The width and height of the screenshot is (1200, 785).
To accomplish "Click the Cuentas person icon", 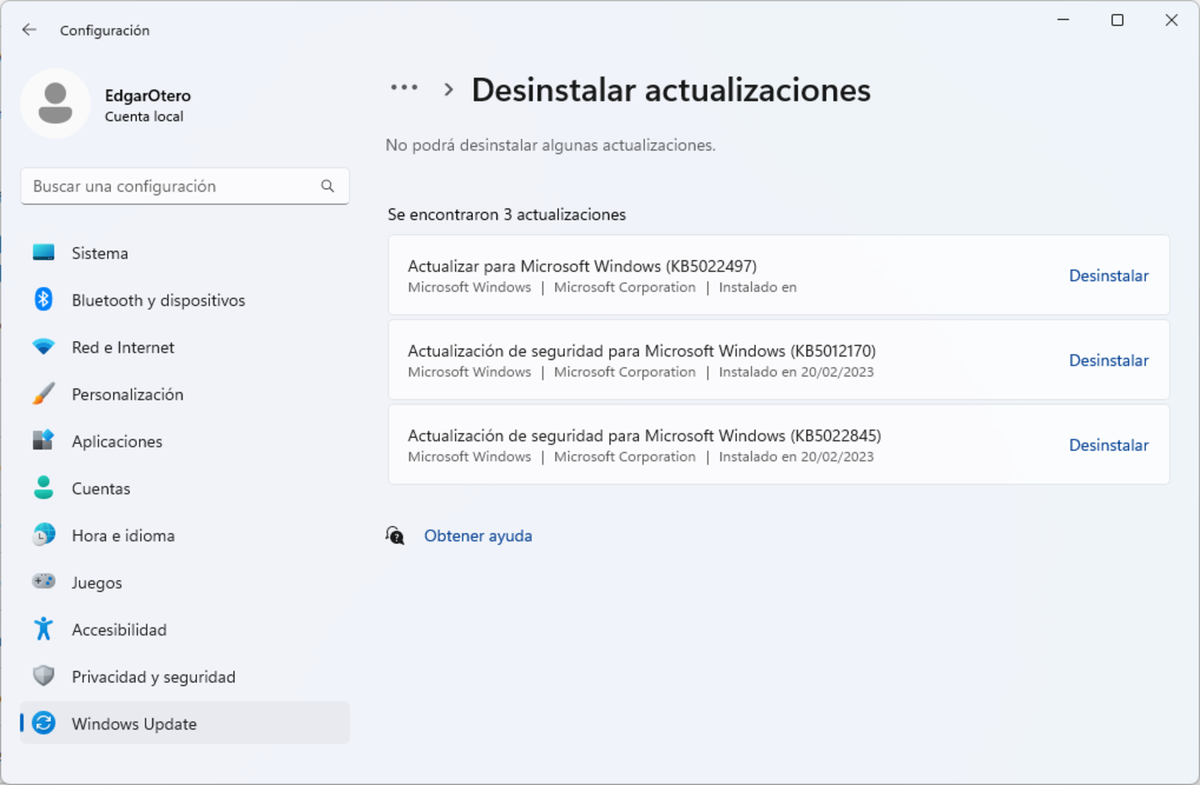I will [43, 488].
